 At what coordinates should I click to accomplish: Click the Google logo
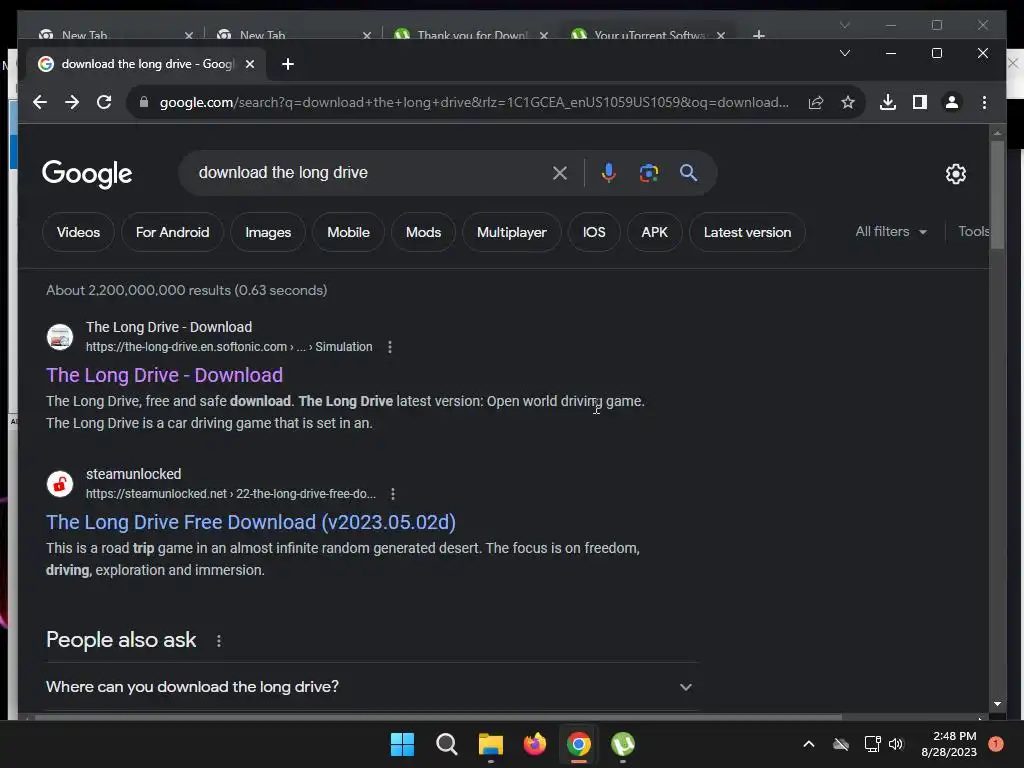pyautogui.click(x=87, y=174)
